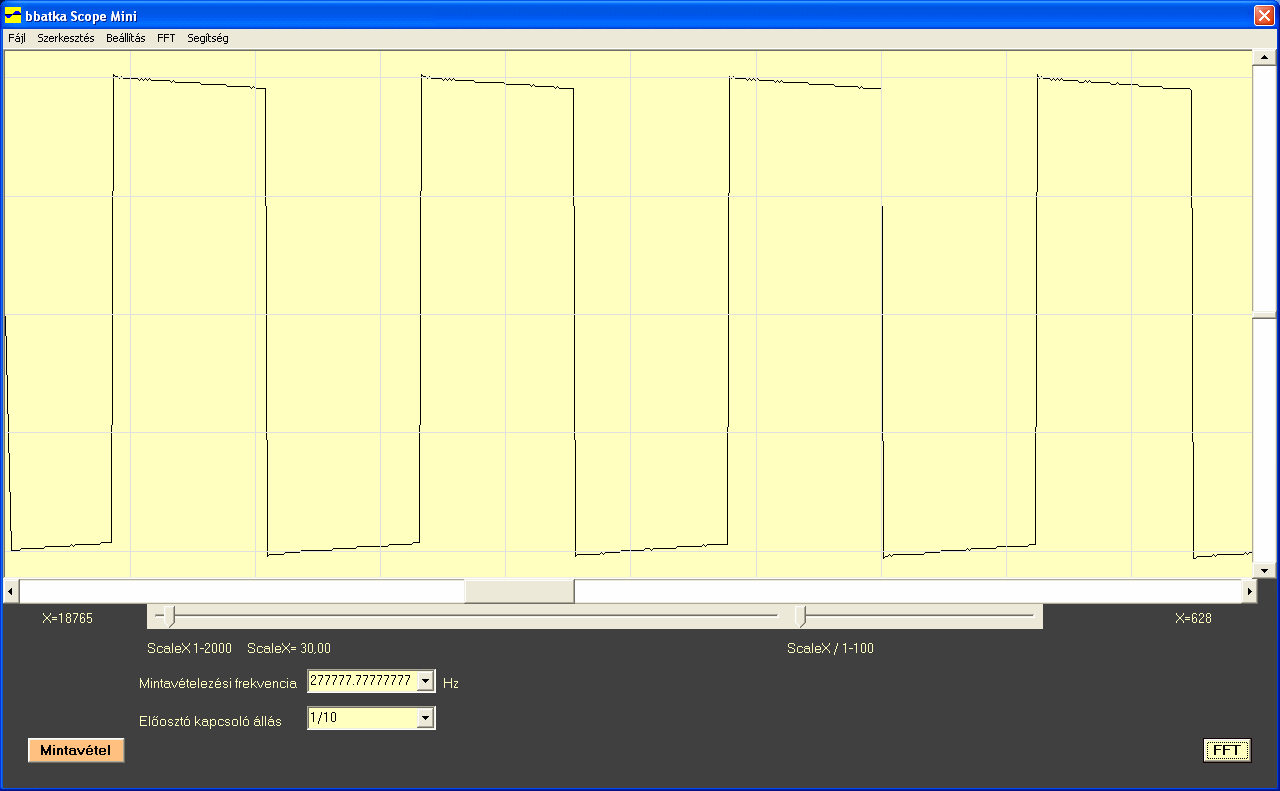Open the Beállítás menu
Image resolution: width=1280 pixels, height=791 pixels.
[x=126, y=38]
